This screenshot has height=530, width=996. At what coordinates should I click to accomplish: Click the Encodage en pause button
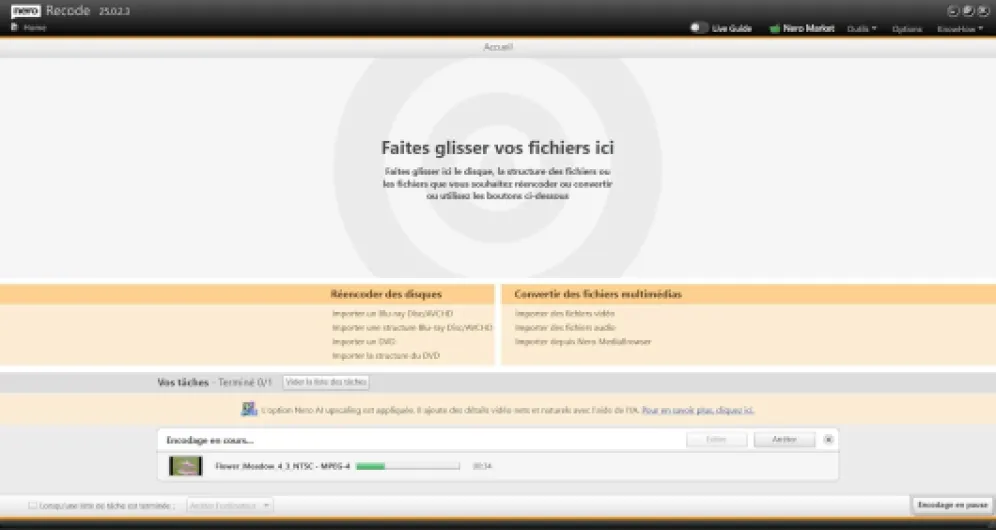[x=953, y=505]
